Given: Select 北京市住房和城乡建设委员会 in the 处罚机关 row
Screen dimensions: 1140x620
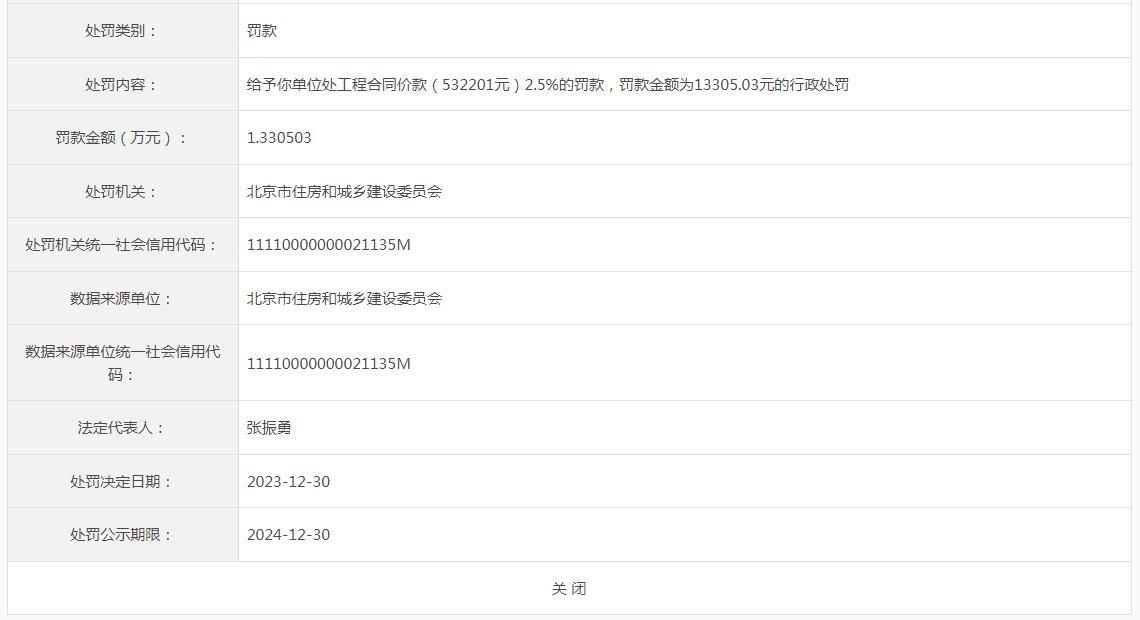Looking at the screenshot, I should [x=345, y=191].
